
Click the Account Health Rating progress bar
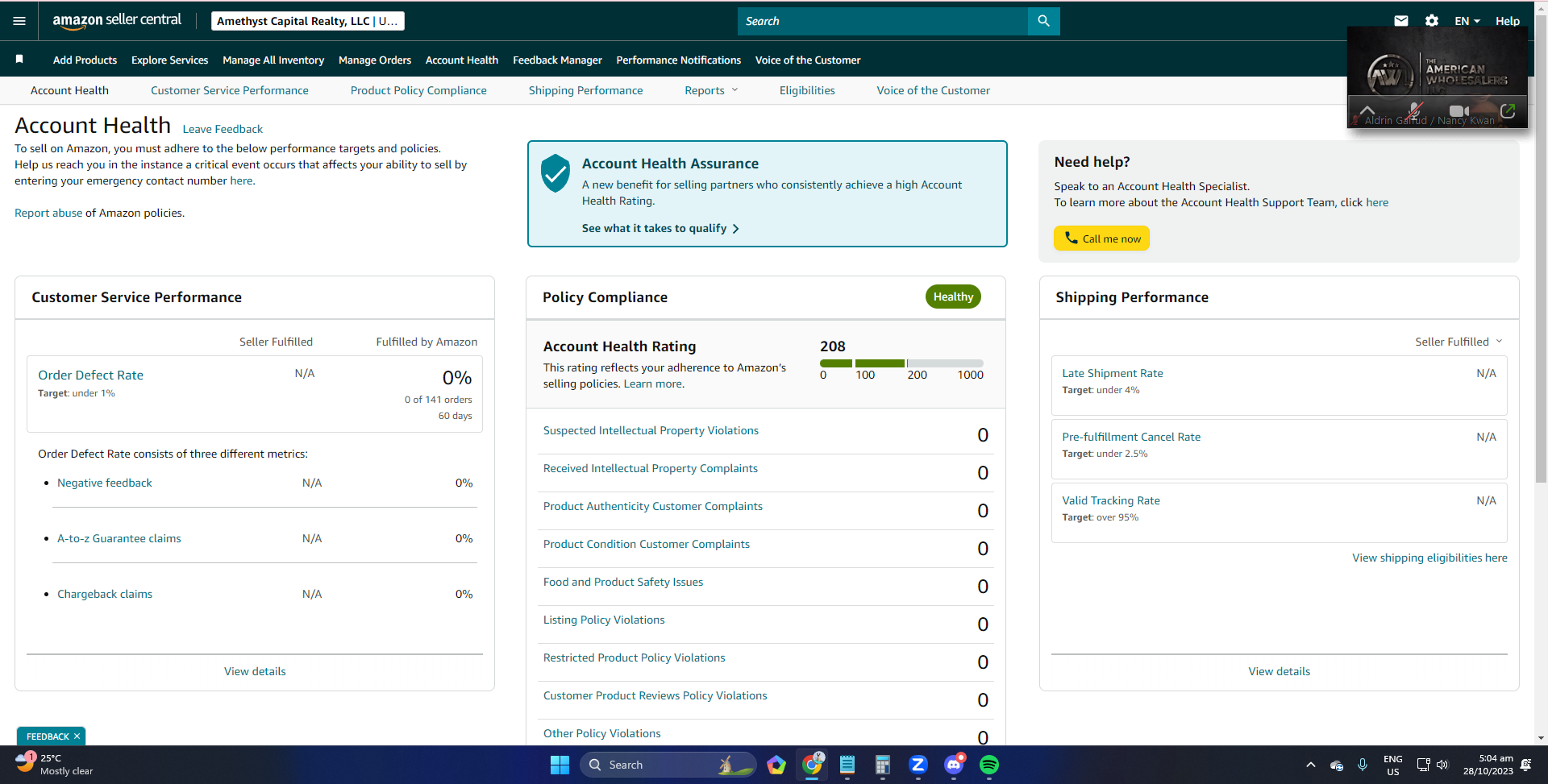coord(901,363)
